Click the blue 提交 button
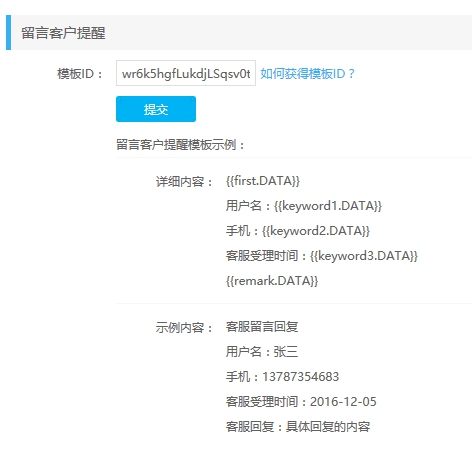This screenshot has height=466, width=472. 156,109
